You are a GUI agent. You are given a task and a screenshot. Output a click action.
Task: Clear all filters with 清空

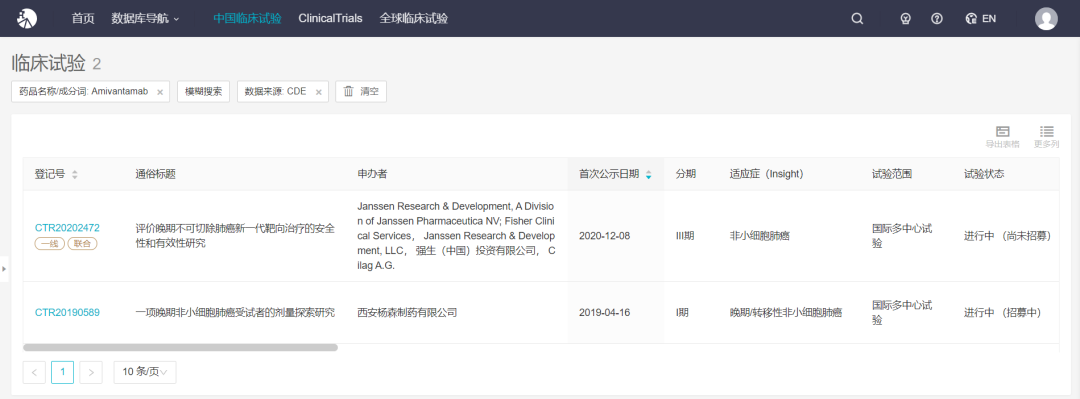[x=361, y=91]
